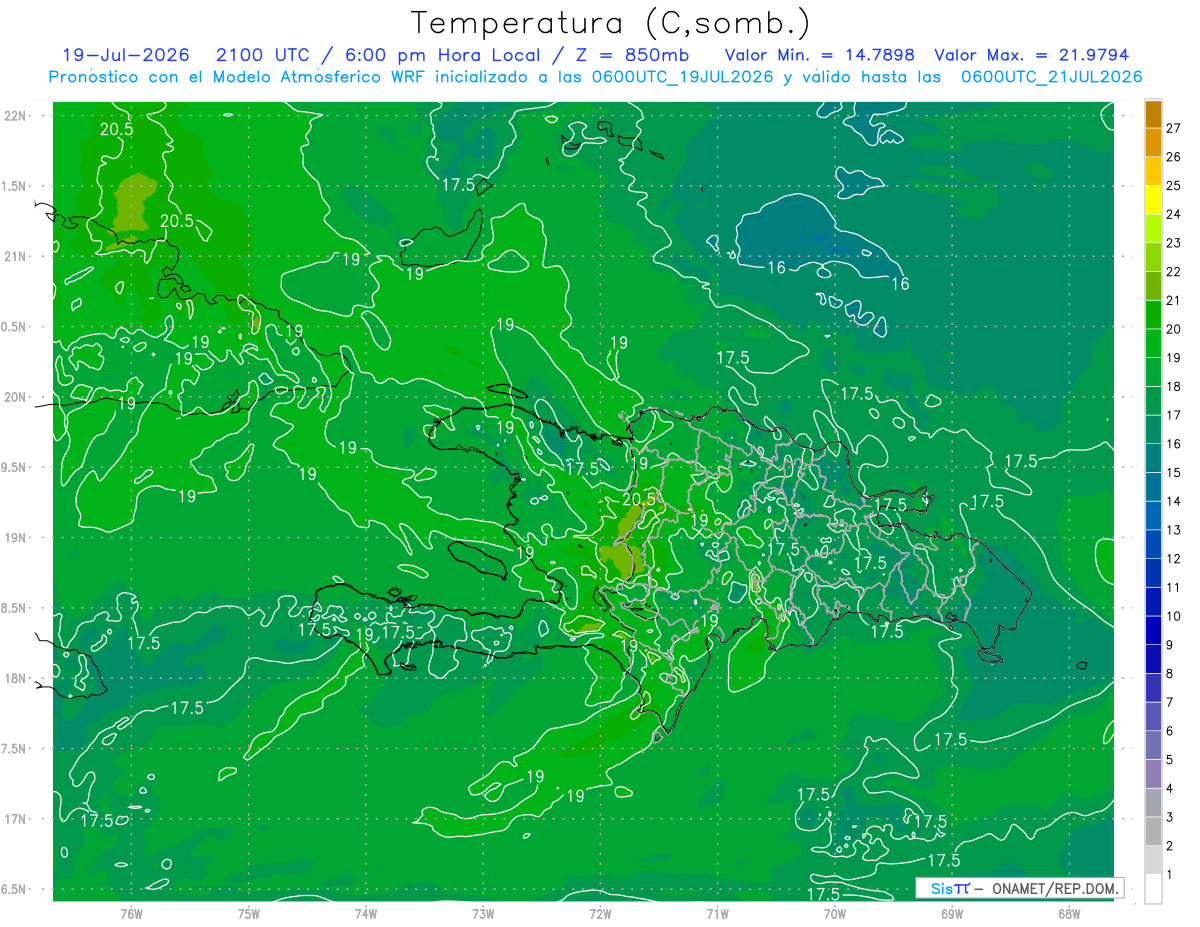Click latitude axis label '22N'
This screenshot has width=1200, height=927.
tap(15, 115)
